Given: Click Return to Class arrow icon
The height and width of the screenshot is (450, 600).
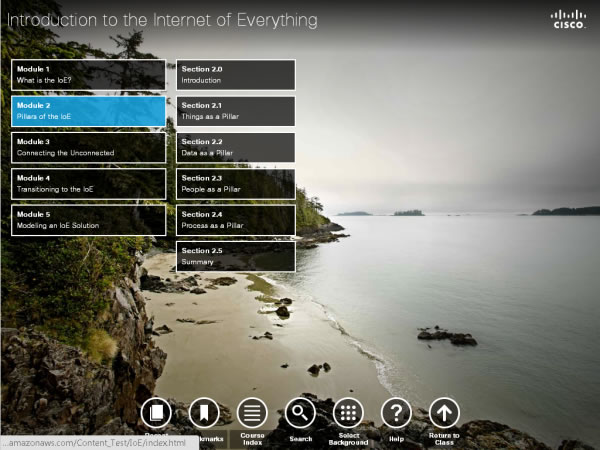Looking at the screenshot, I should tap(444, 413).
